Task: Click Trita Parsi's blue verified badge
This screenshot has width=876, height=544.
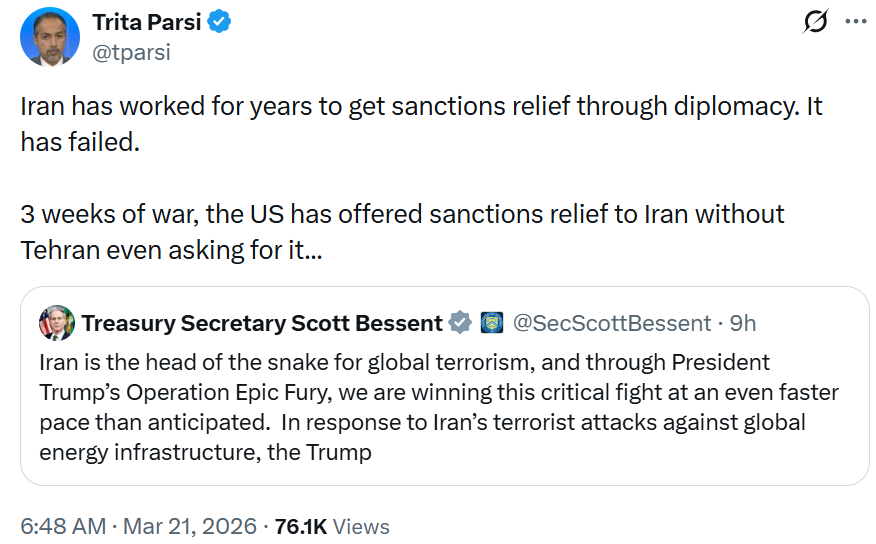Action: (x=220, y=22)
